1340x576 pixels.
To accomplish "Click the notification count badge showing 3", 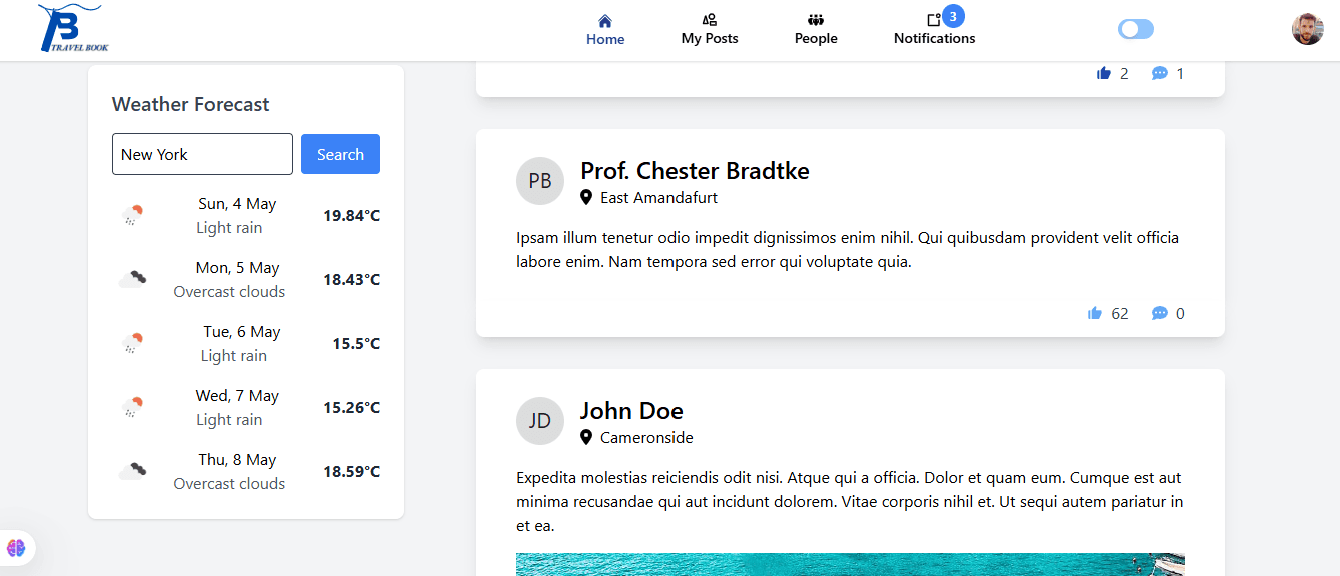I will click(953, 16).
